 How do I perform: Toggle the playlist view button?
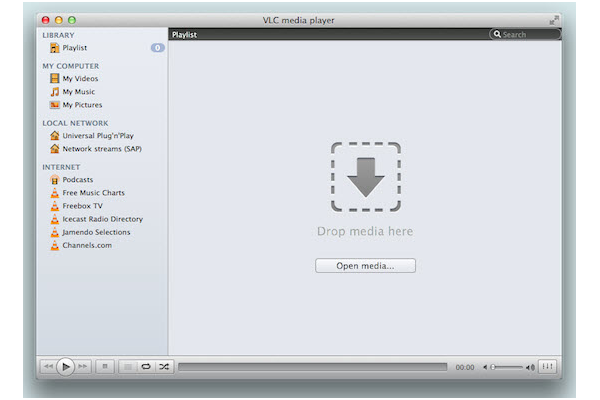[x=128, y=367]
